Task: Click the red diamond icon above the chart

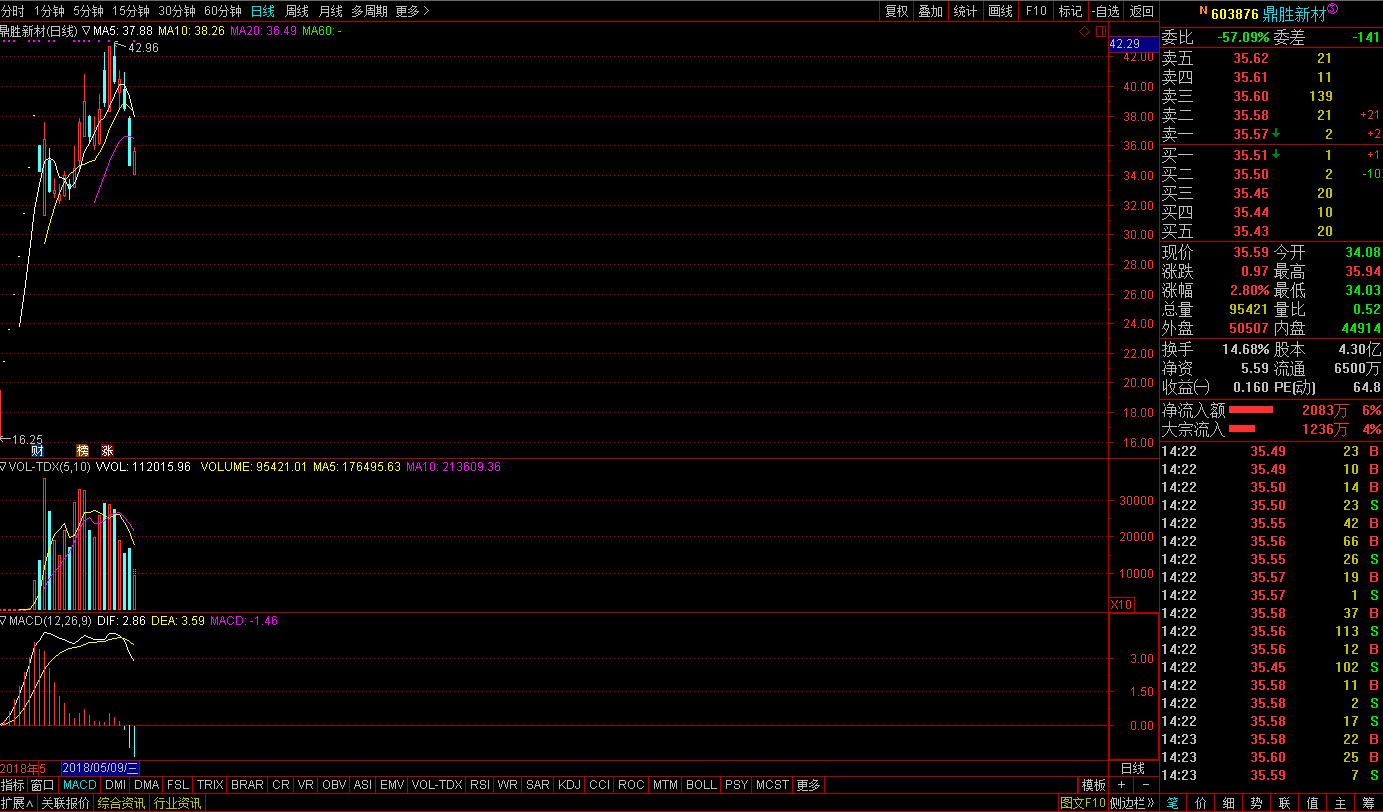Action: tap(1085, 32)
